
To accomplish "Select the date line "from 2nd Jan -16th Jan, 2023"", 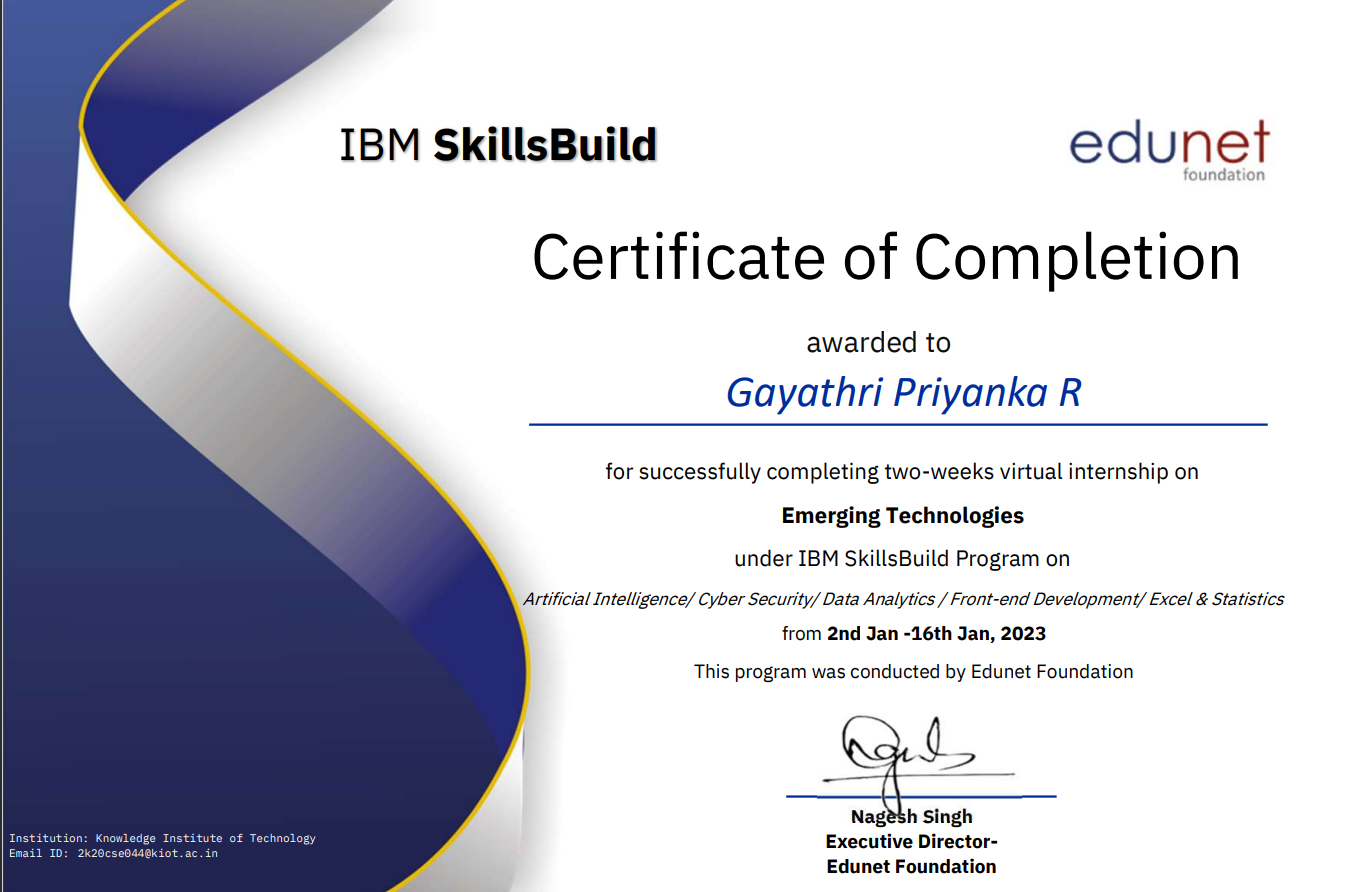I will pyautogui.click(x=914, y=634).
